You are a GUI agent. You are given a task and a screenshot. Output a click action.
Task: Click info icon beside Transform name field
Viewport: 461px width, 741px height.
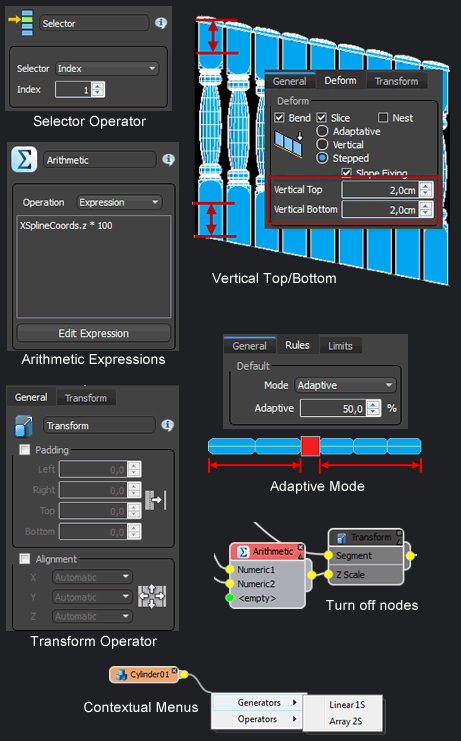pyautogui.click(x=167, y=425)
